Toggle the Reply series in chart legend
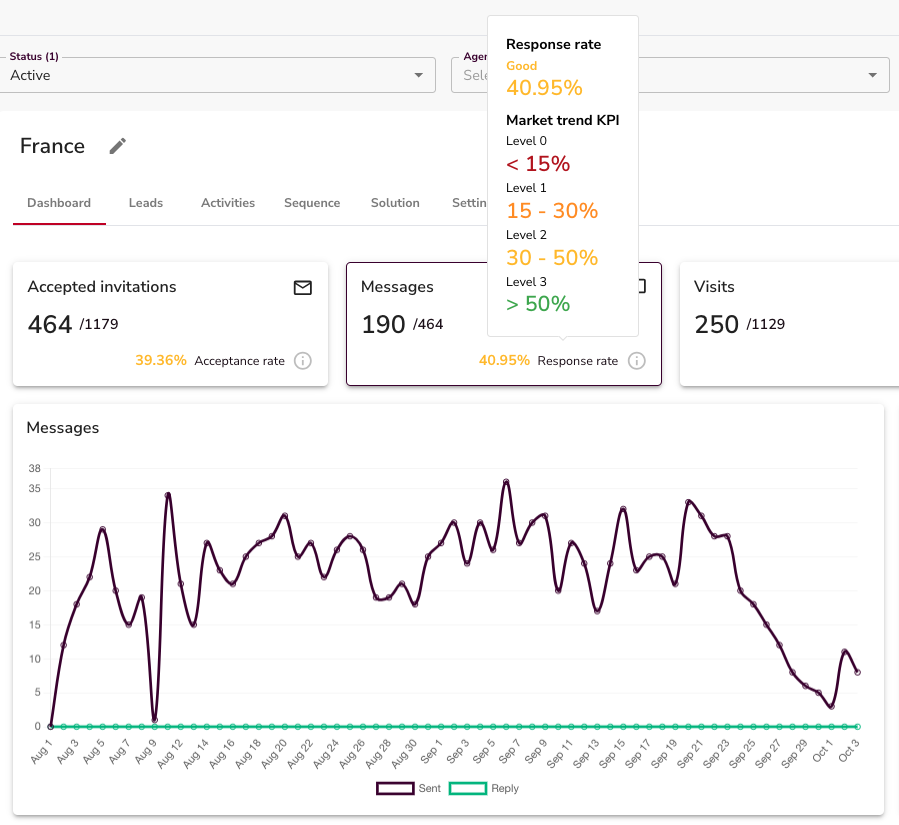This screenshot has width=899, height=825. pyautogui.click(x=484, y=788)
